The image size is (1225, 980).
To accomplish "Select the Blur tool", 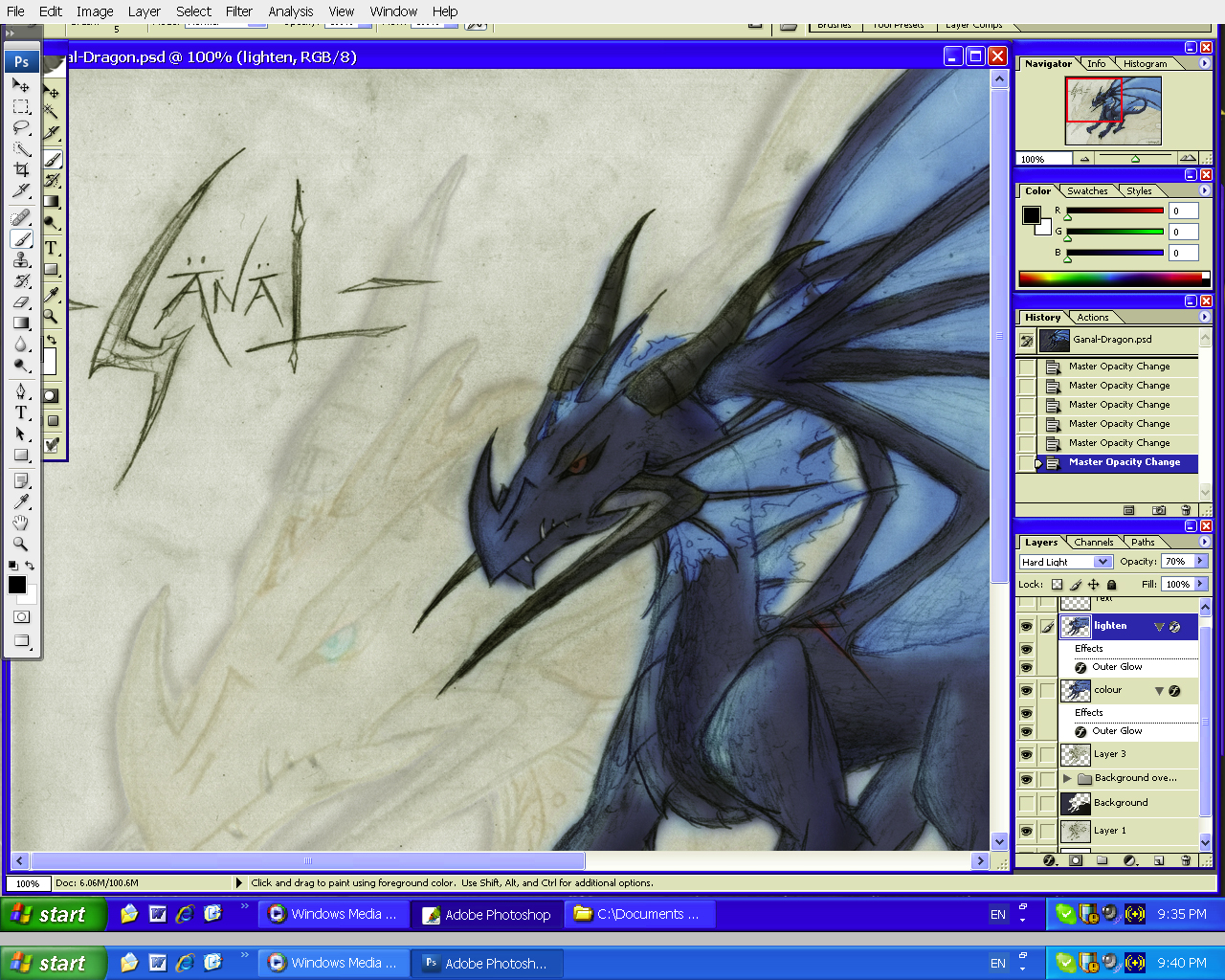I will [x=21, y=344].
